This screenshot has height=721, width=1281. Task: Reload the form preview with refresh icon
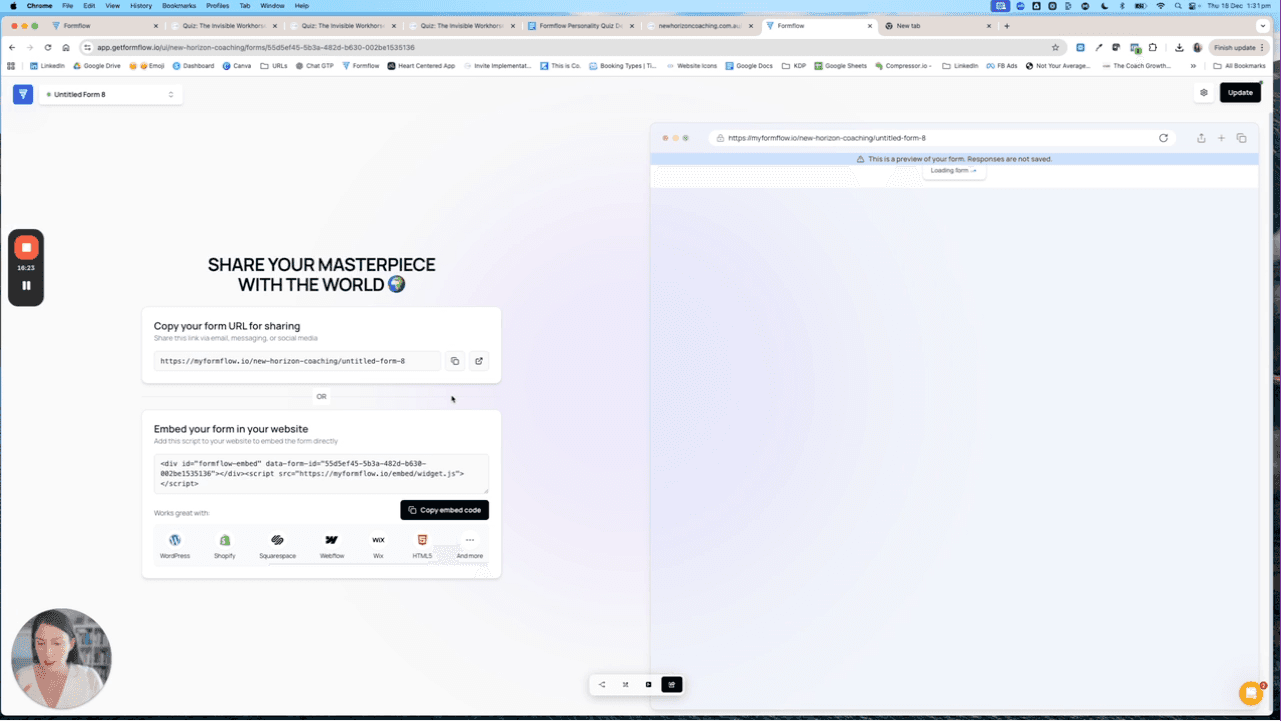tap(1163, 138)
